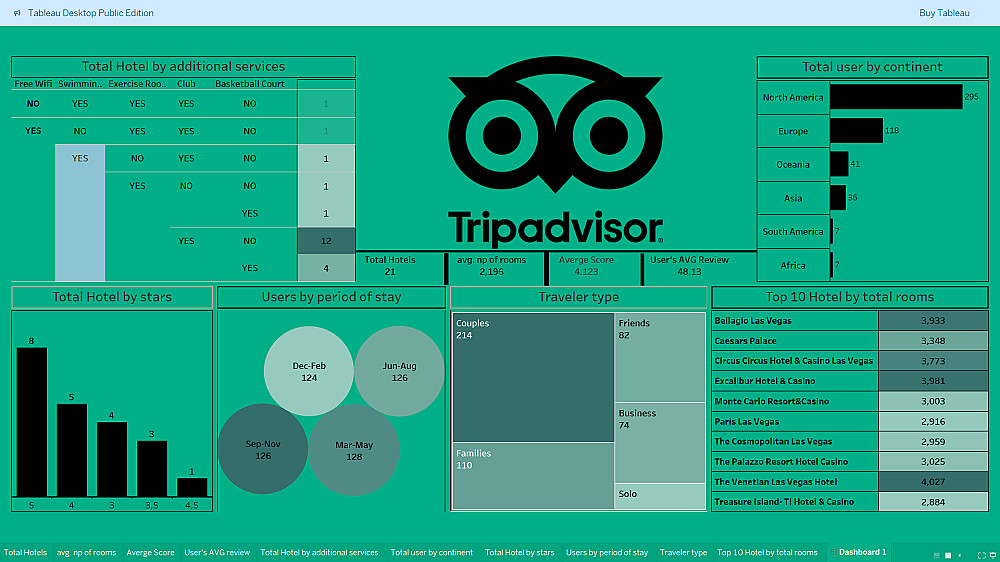The height and width of the screenshot is (562, 1000).
Task: Click Treasure Island- TI Hotel & Casino row
Action: [849, 502]
